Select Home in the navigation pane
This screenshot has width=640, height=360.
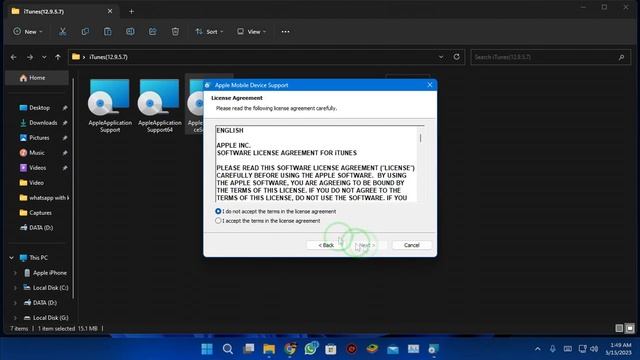[x=37, y=78]
